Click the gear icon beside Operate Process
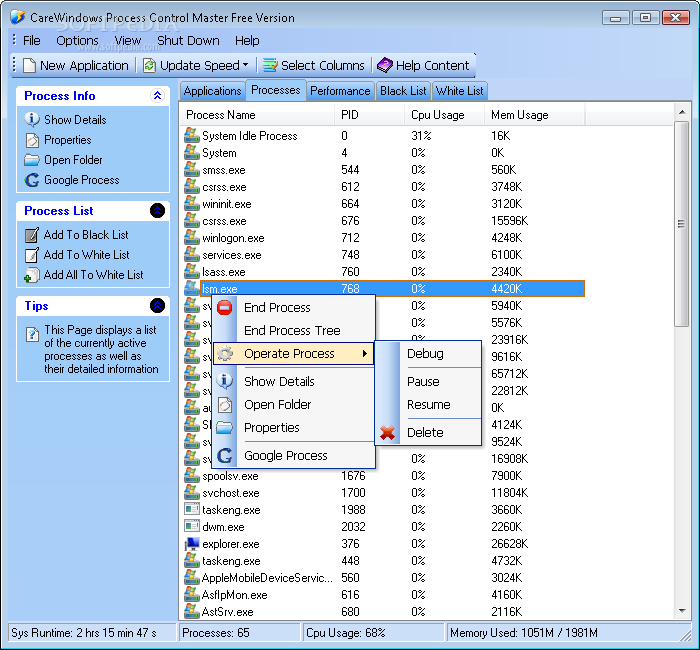The height and width of the screenshot is (650, 700). (225, 354)
